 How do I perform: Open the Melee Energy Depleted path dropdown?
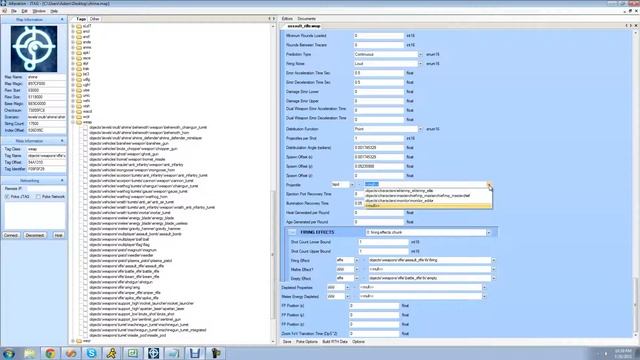click(484, 296)
